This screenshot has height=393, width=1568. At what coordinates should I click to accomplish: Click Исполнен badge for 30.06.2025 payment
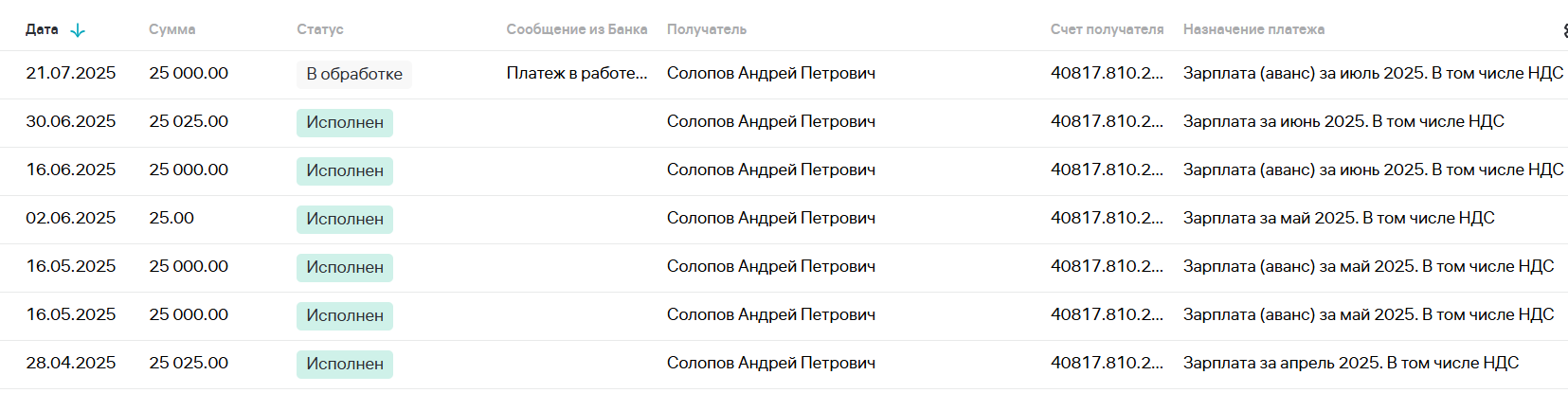345,122
